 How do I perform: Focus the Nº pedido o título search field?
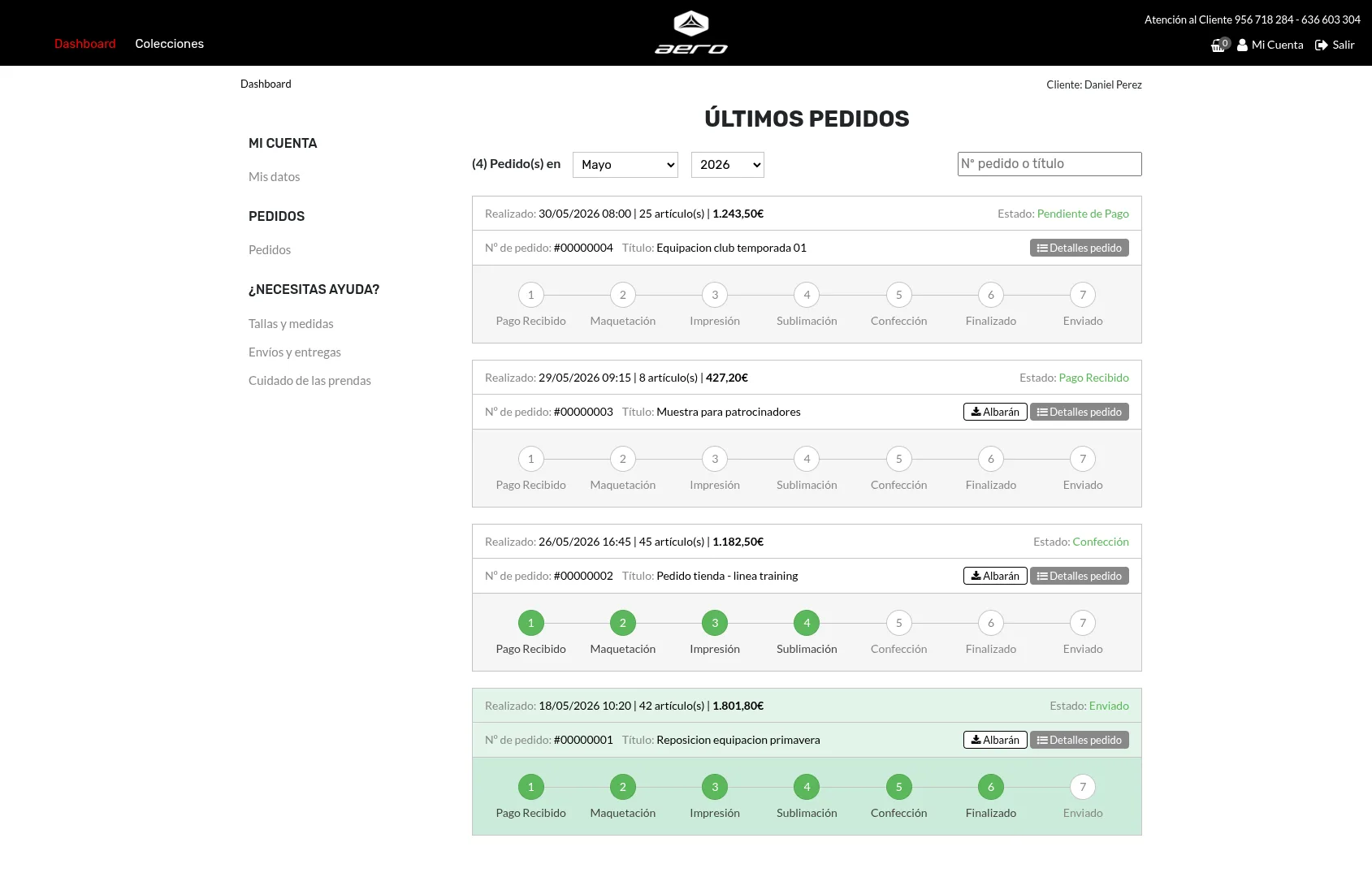click(1050, 163)
